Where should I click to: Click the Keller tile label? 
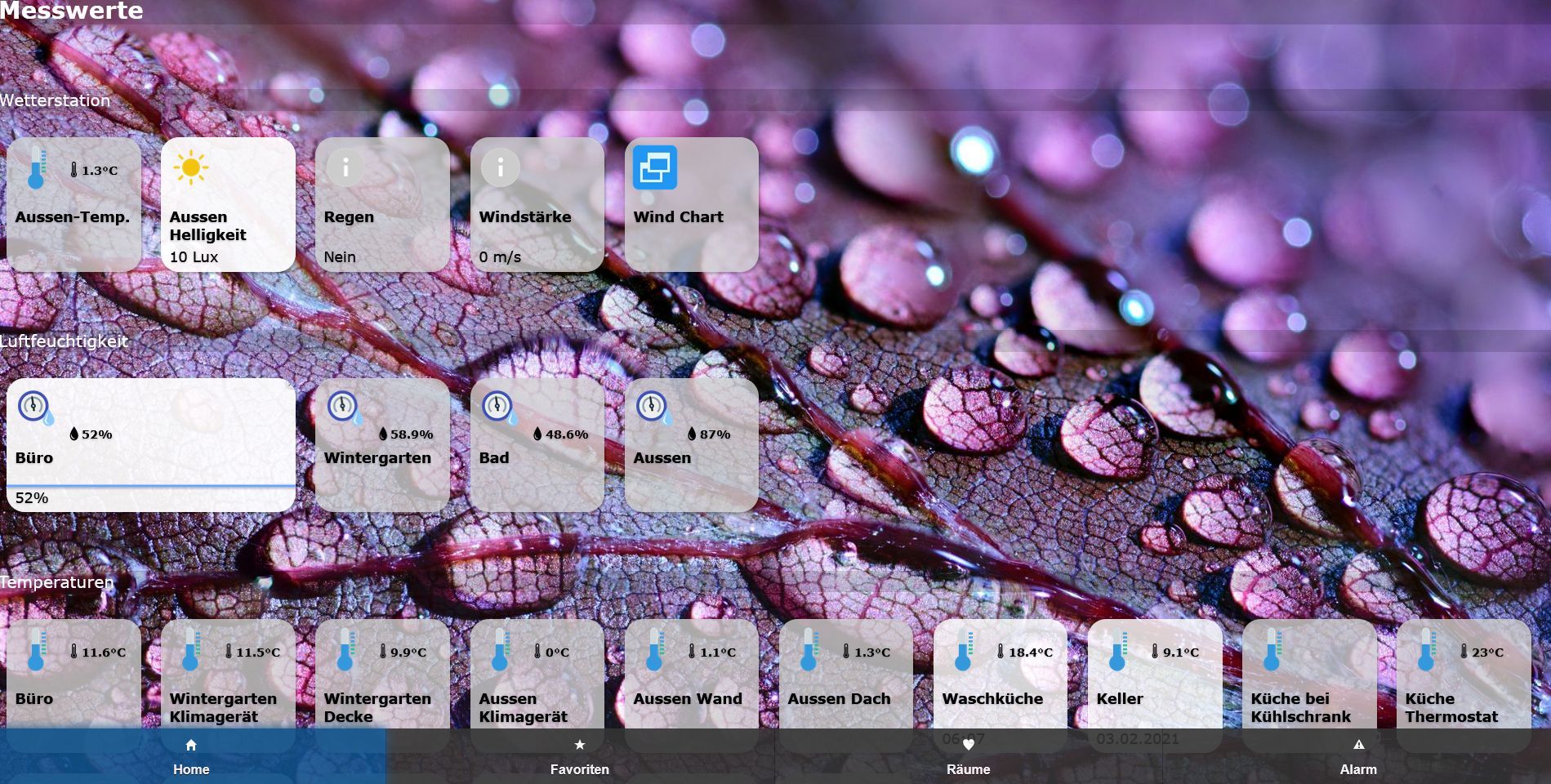[x=1120, y=699]
